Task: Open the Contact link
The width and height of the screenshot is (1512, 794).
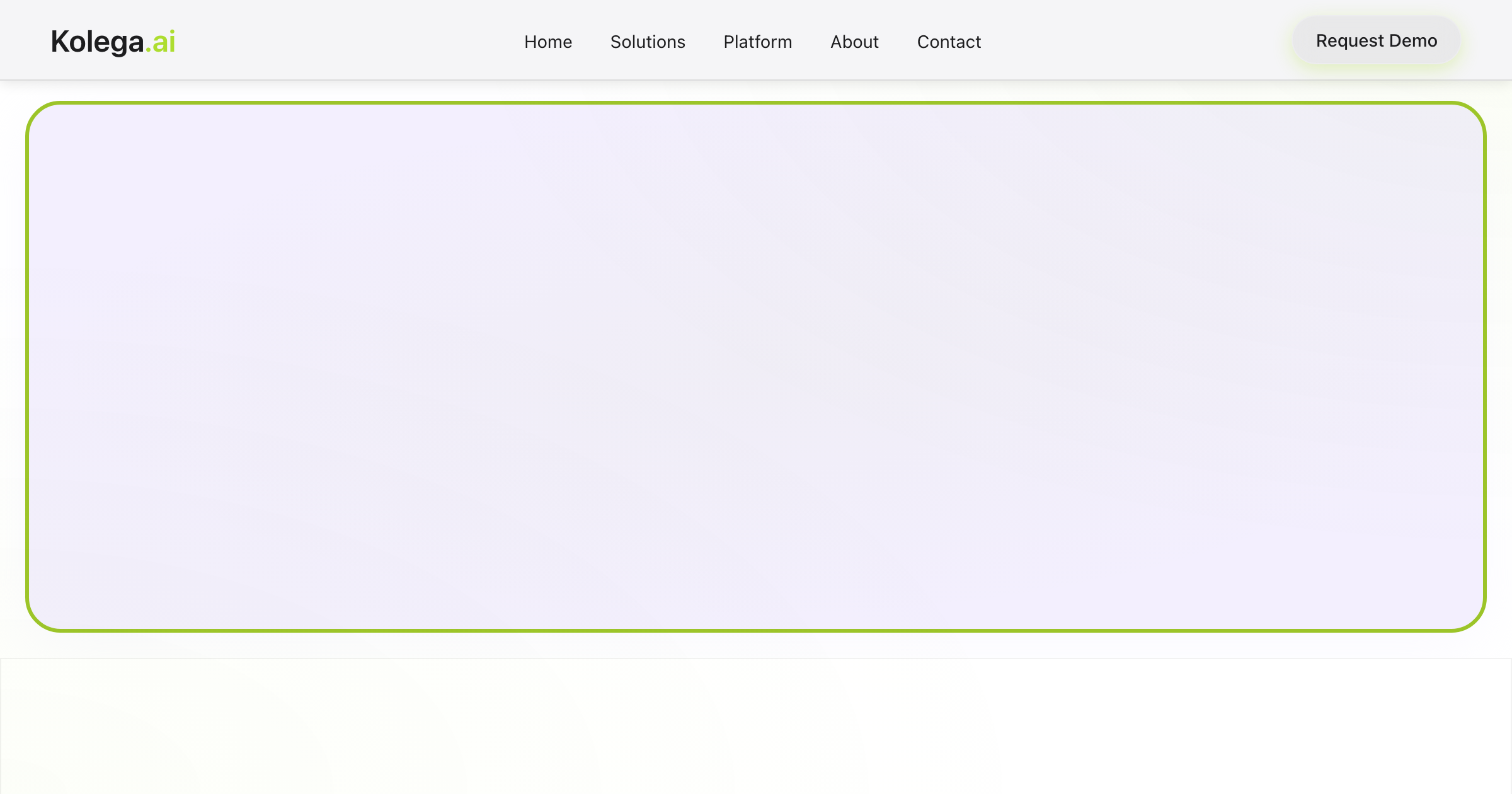Action: click(949, 42)
